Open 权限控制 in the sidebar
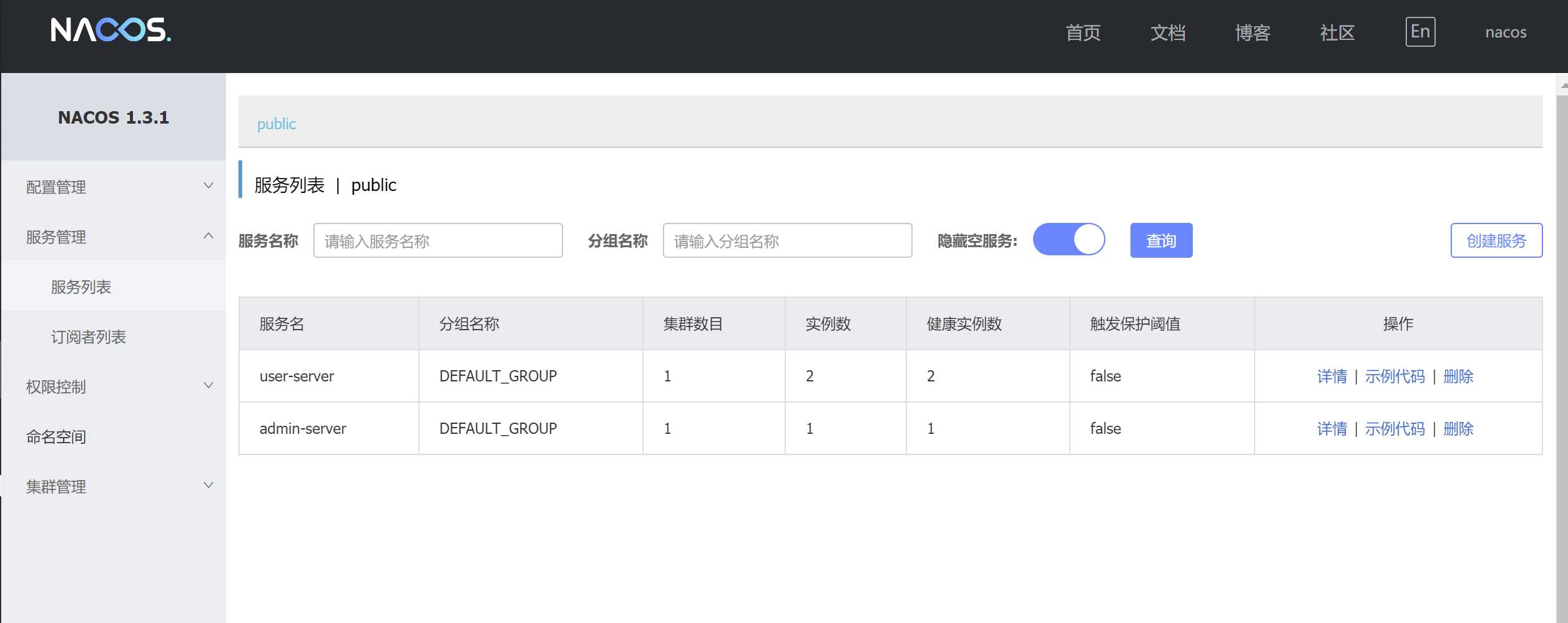Viewport: 1568px width, 623px height. click(113, 386)
